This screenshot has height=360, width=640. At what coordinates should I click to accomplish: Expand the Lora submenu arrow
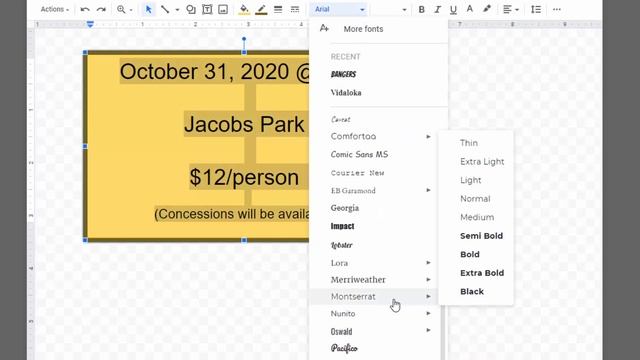[428, 262]
